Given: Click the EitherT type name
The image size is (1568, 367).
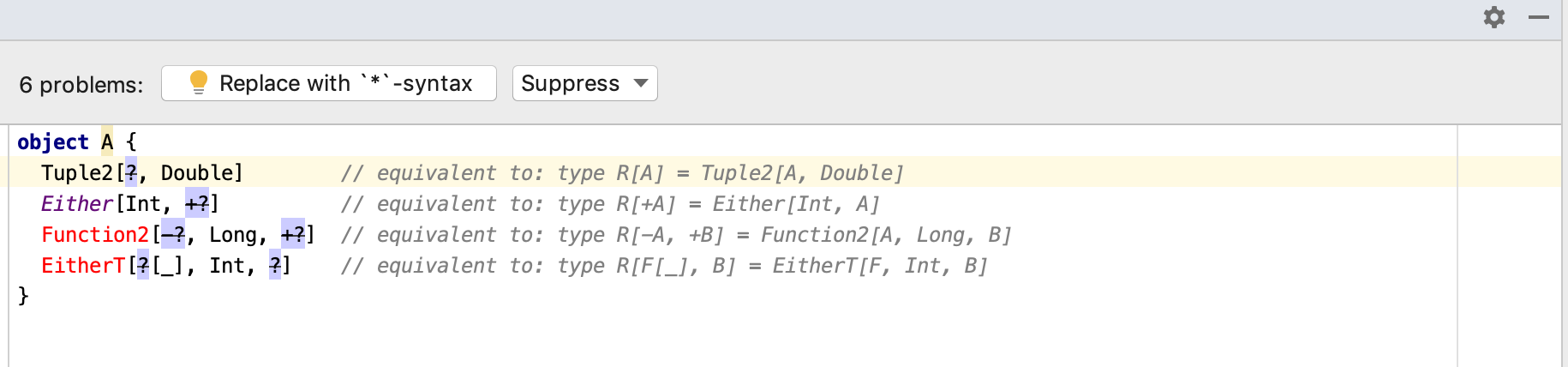Looking at the screenshot, I should 83,266.
